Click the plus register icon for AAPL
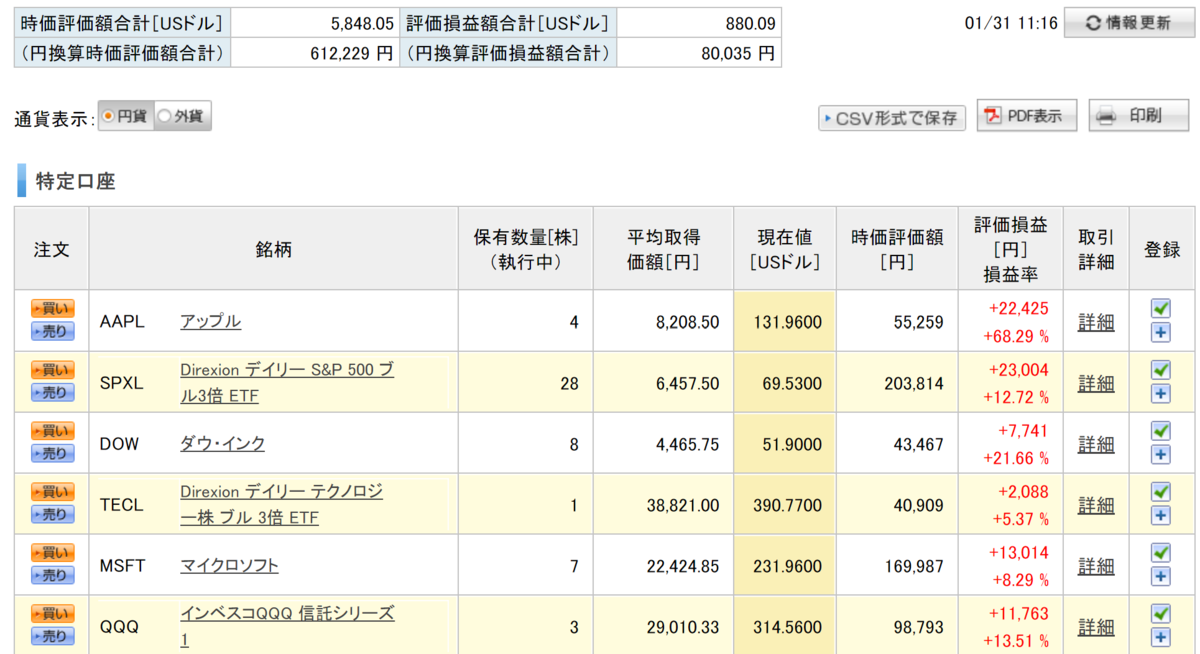1200x654 pixels. pyautogui.click(x=1161, y=332)
